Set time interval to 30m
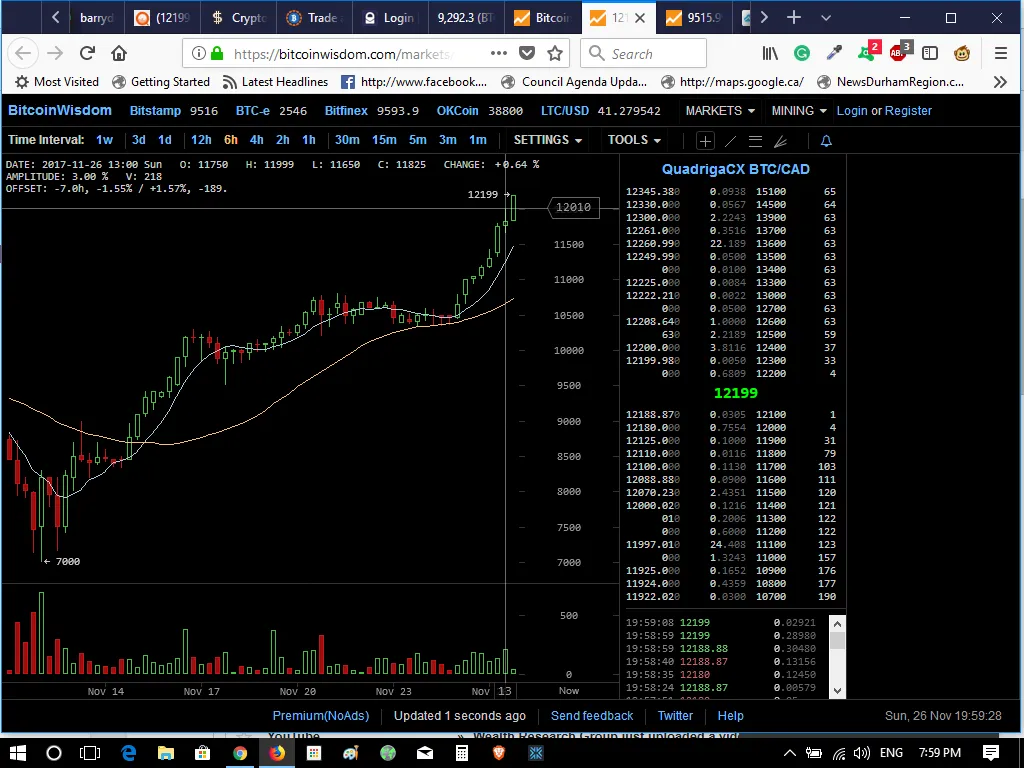This screenshot has height=768, width=1024. coord(347,140)
